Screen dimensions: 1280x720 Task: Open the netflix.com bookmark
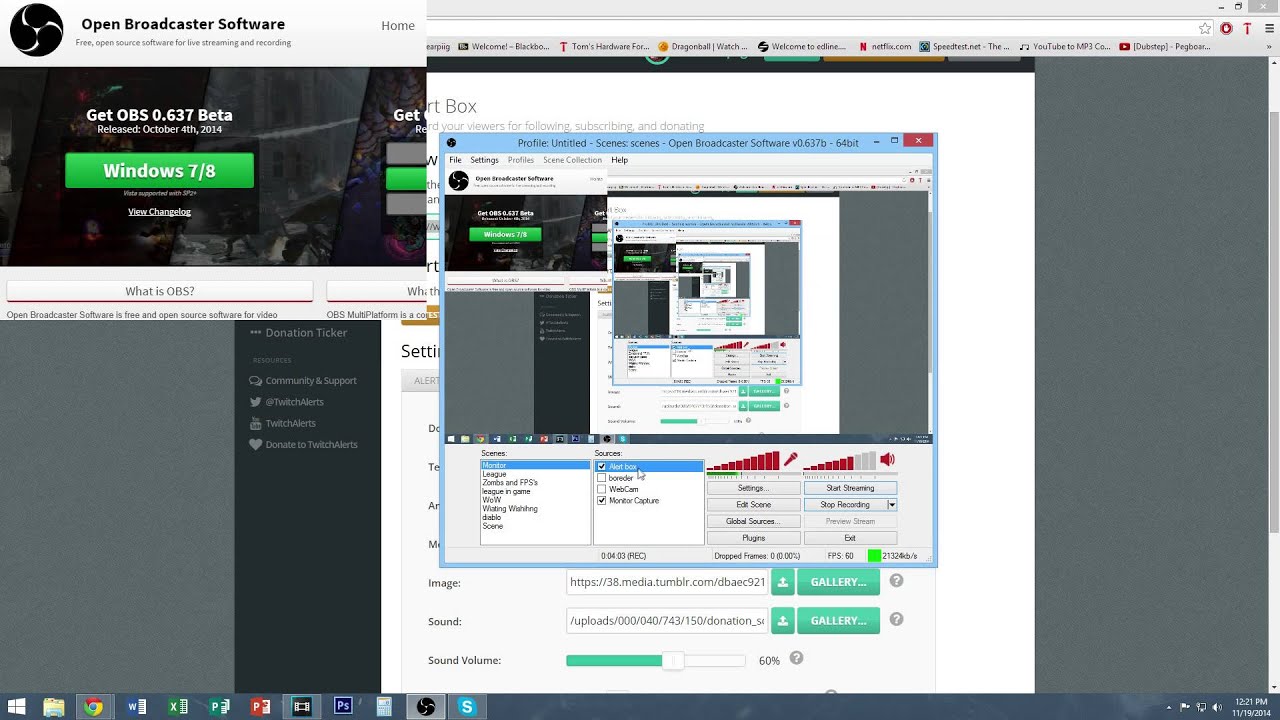click(x=885, y=46)
